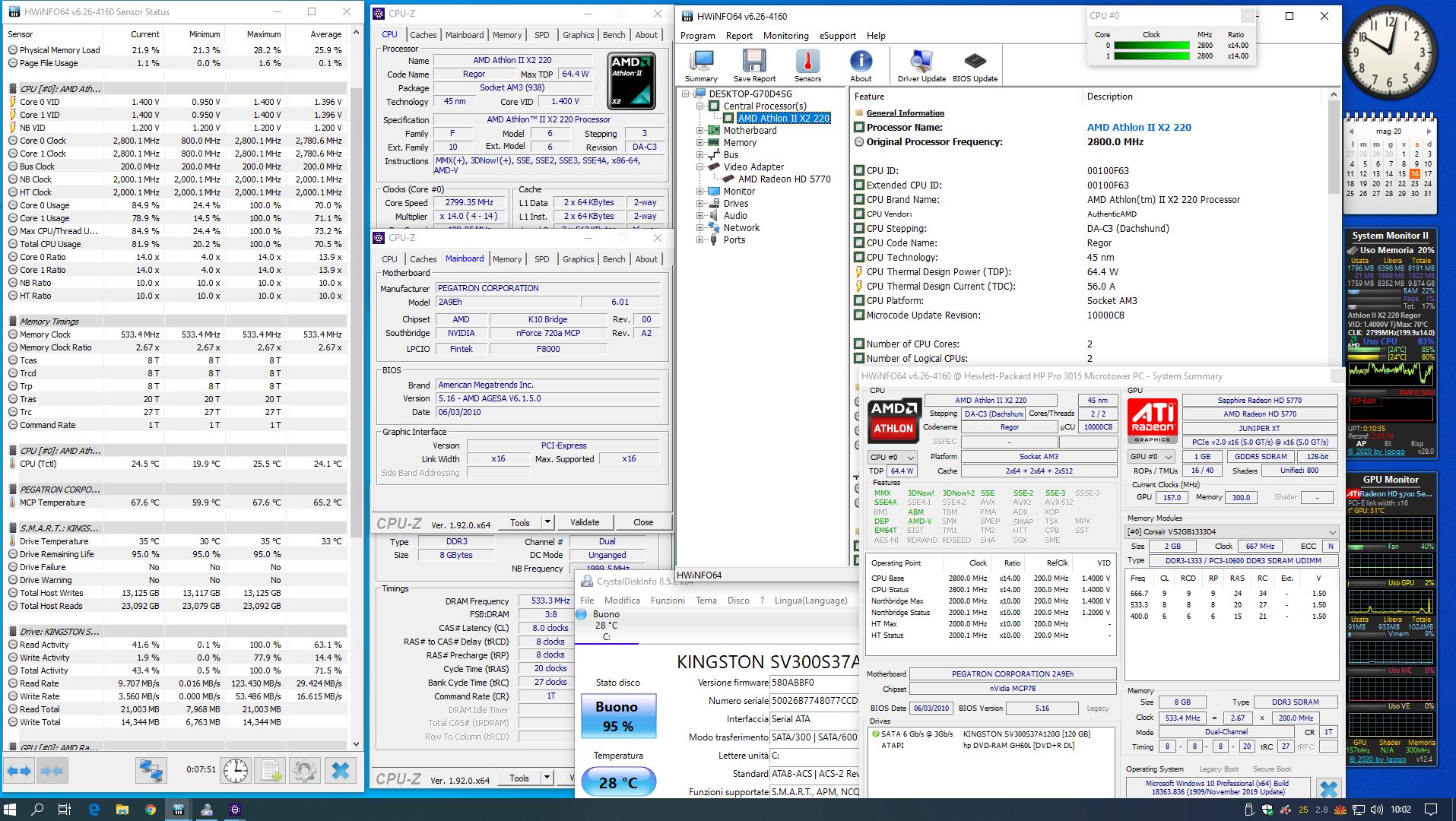Select Buono 28 °C C: disk entry
This screenshot has height=821, width=1456.
606,625
